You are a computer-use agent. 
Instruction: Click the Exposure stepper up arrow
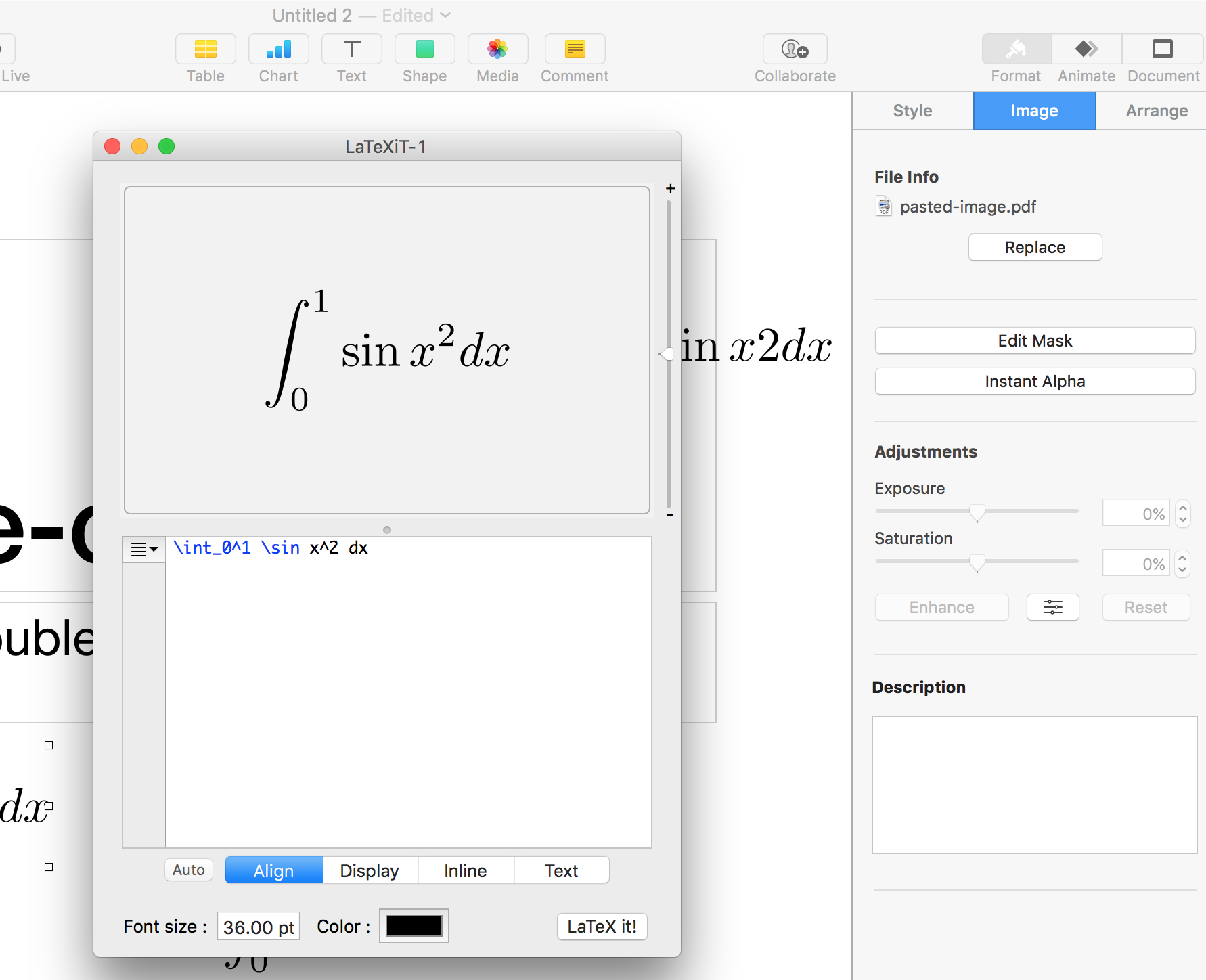1182,508
